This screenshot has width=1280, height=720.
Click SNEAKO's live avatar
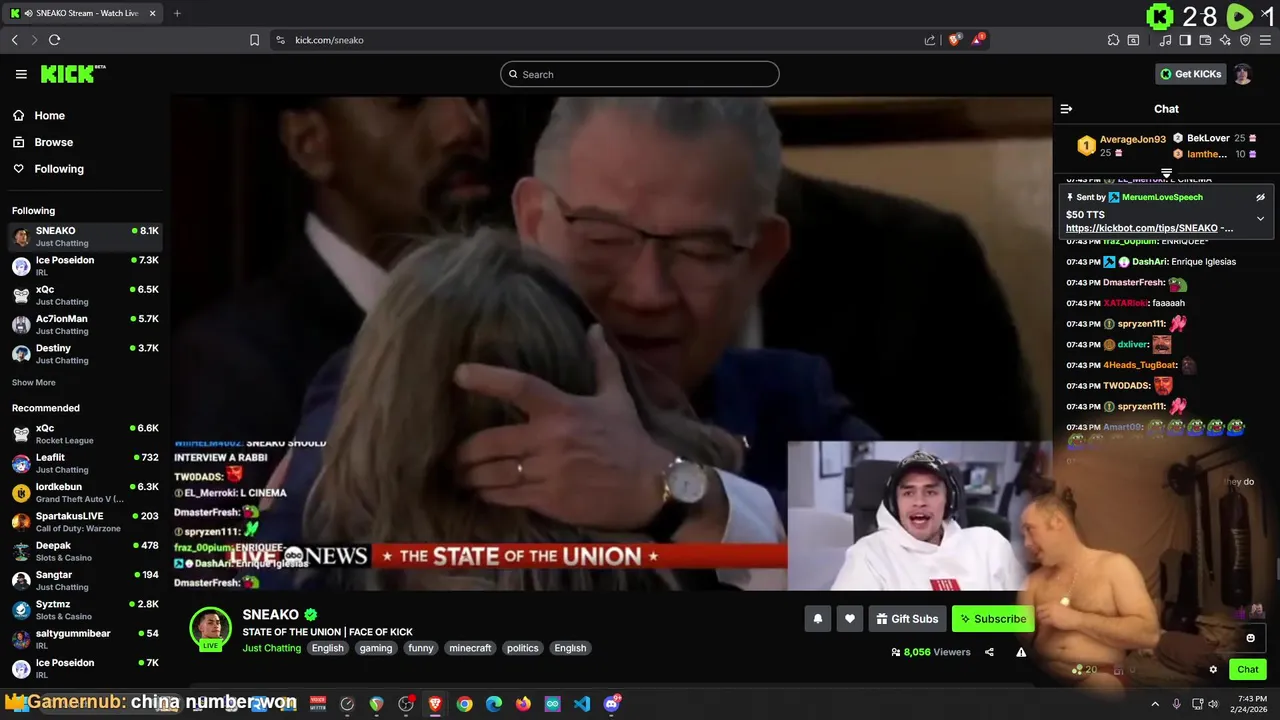[x=210, y=629]
